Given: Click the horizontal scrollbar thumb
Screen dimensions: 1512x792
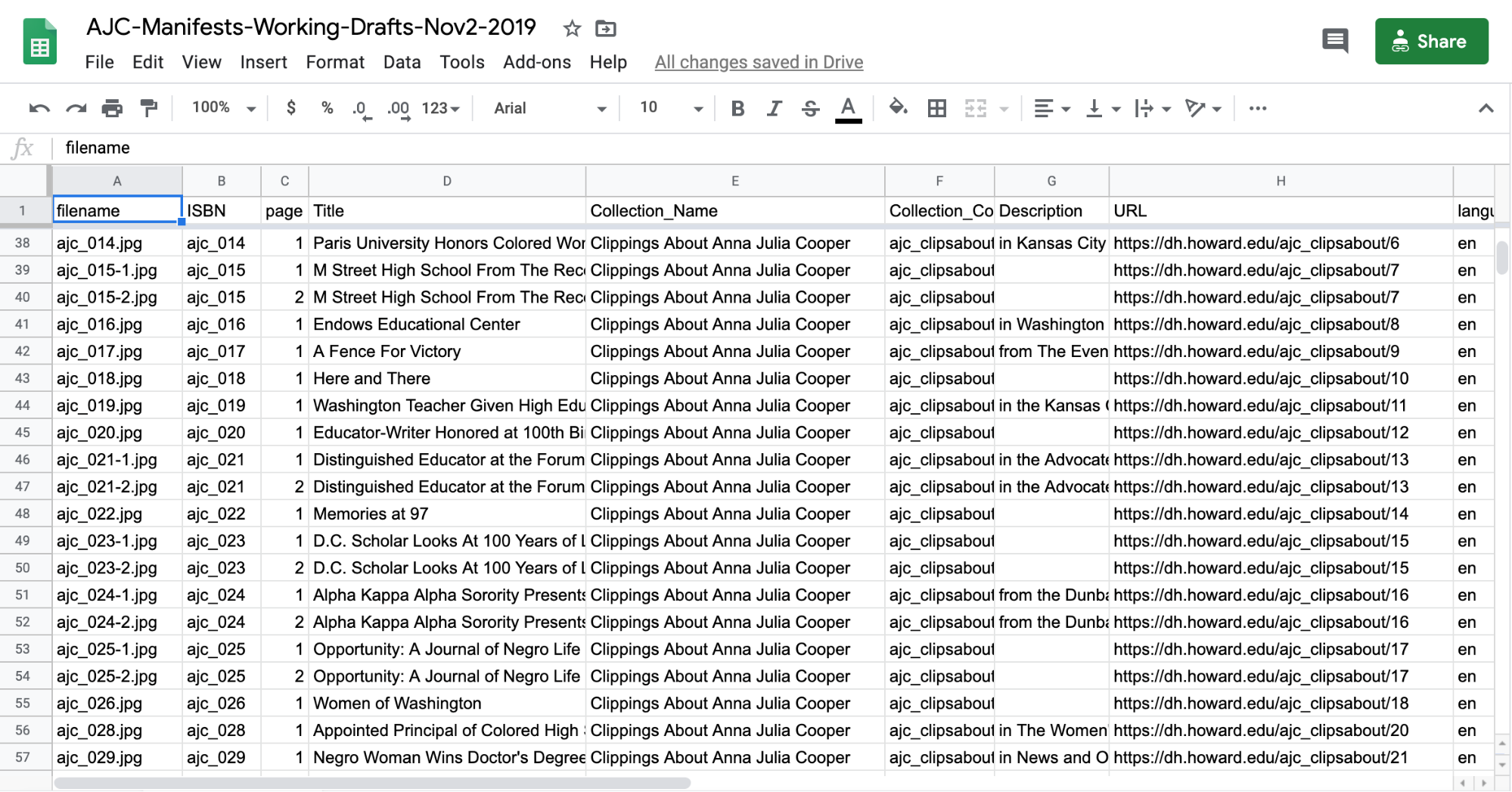Looking at the screenshot, I should tap(372, 783).
